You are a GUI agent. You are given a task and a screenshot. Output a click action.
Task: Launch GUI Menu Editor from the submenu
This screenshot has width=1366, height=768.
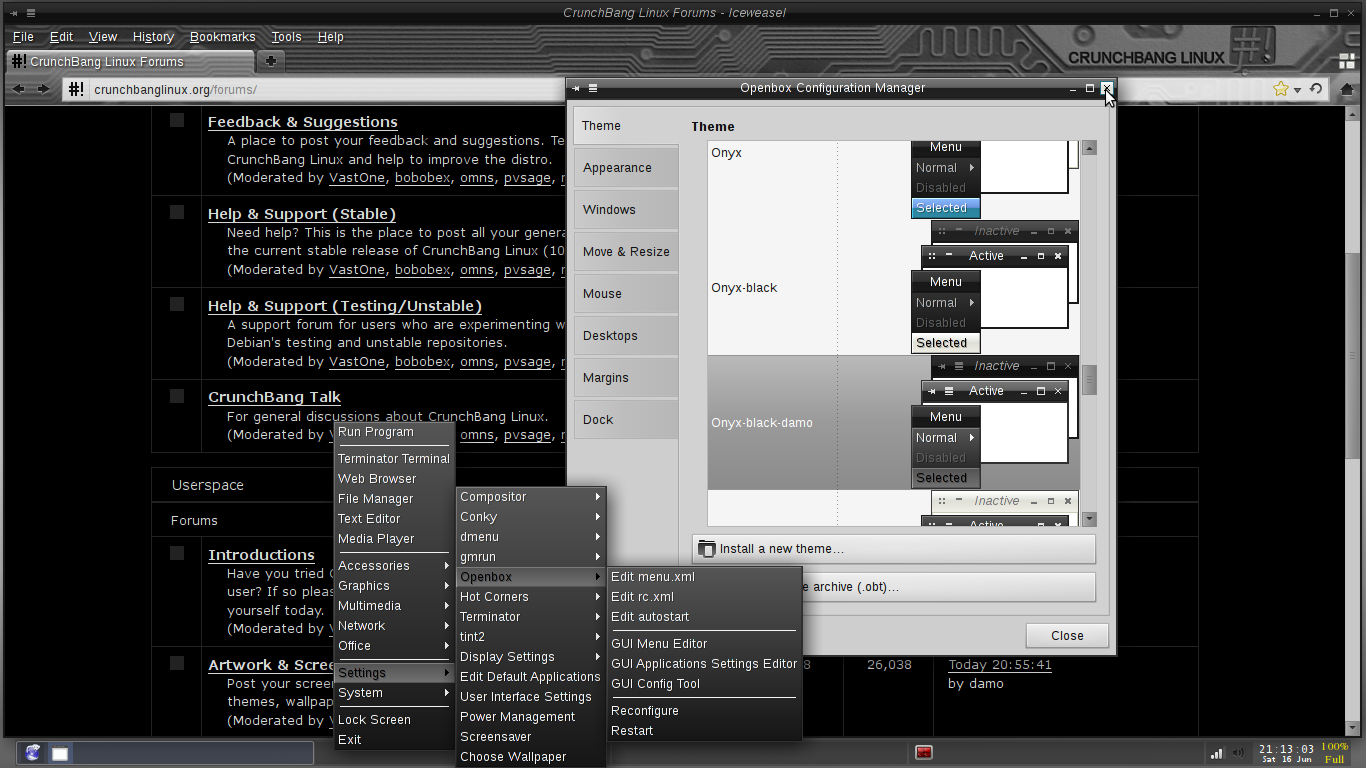coord(704,644)
